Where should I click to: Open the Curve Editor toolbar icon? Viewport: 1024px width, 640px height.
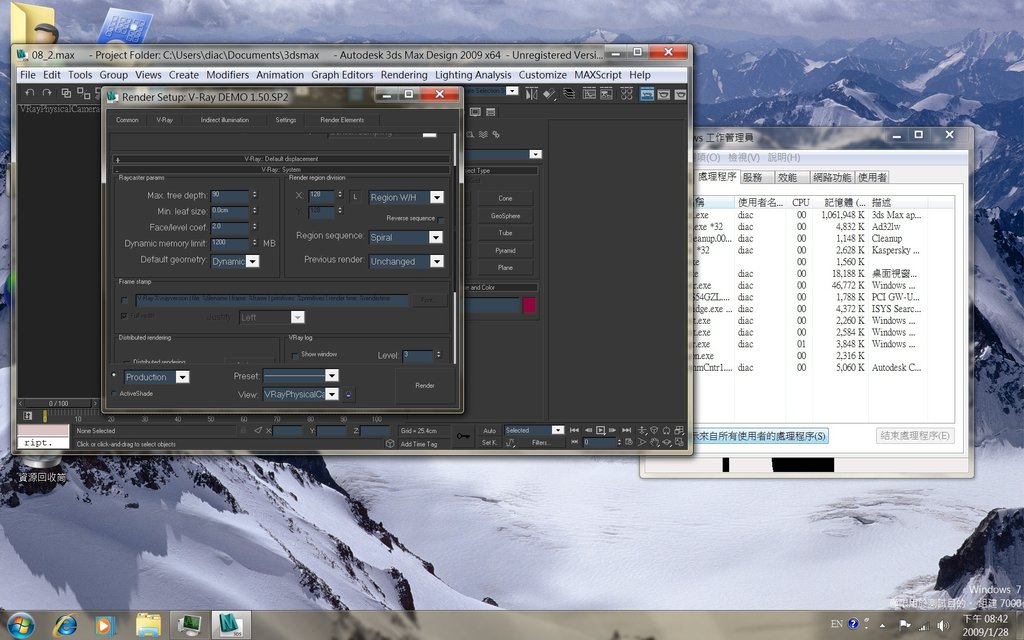pyautogui.click(x=589, y=94)
